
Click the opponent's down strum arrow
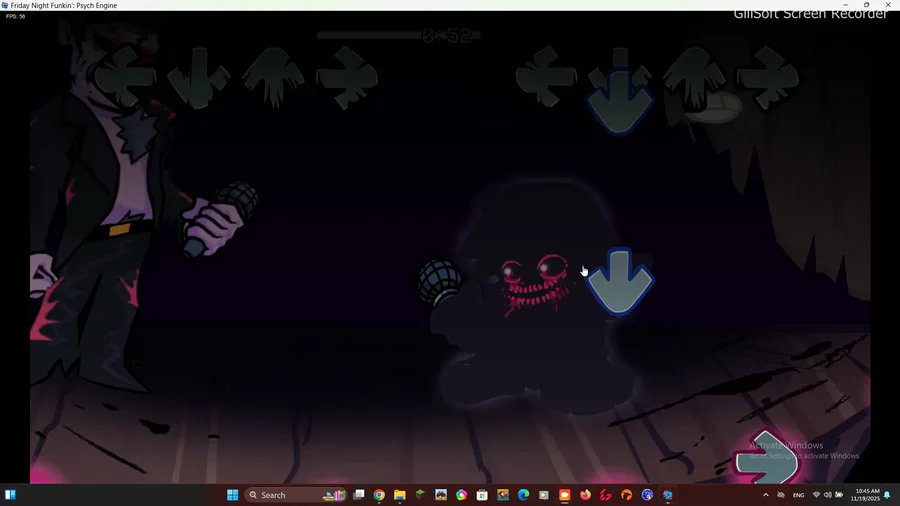click(x=199, y=78)
